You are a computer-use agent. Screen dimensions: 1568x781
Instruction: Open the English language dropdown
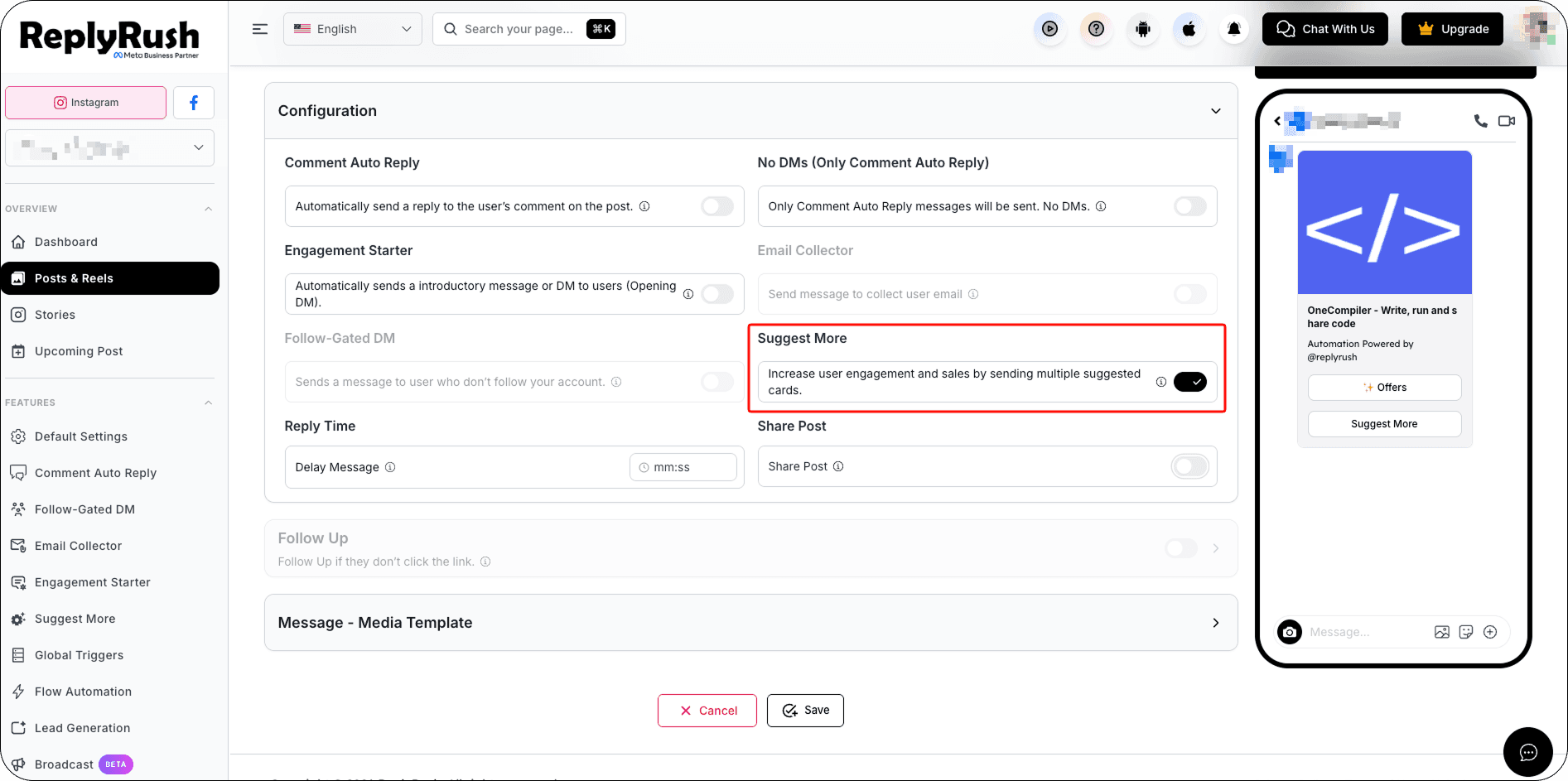pyautogui.click(x=353, y=29)
